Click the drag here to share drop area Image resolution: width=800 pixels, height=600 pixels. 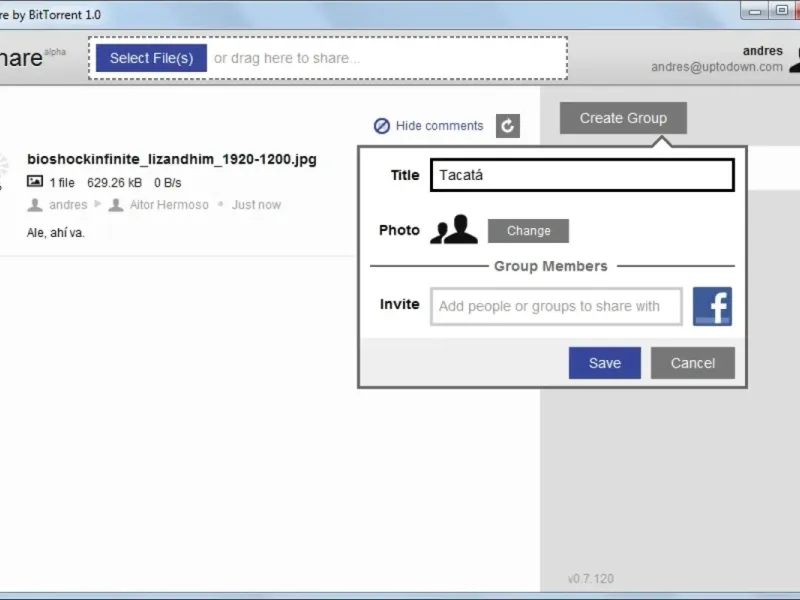click(x=328, y=58)
